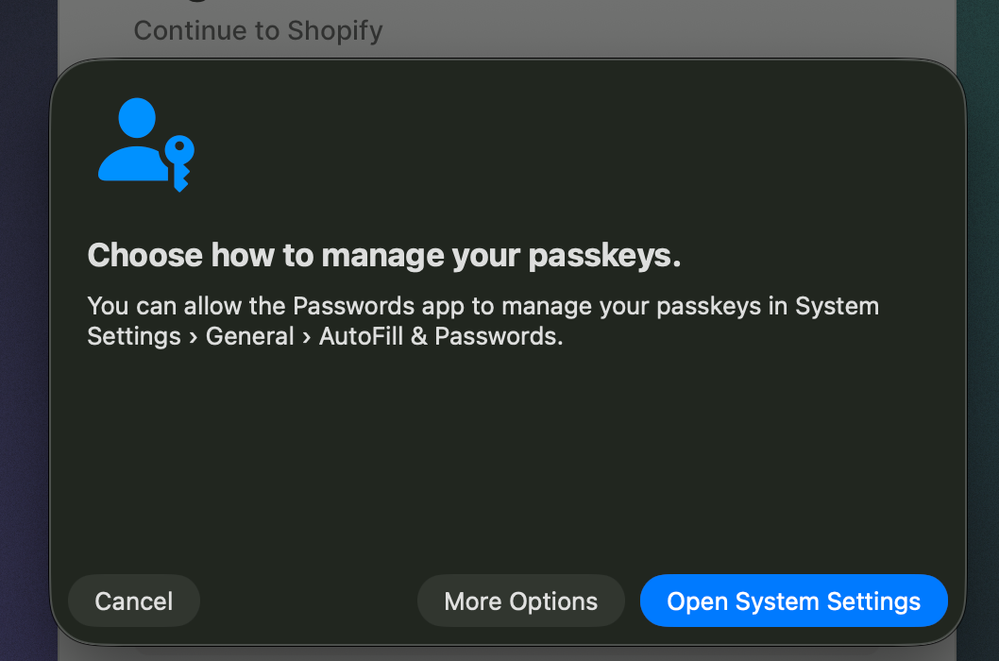Click the gray window strip below the dialog
This screenshot has width=999, height=661.
500,653
